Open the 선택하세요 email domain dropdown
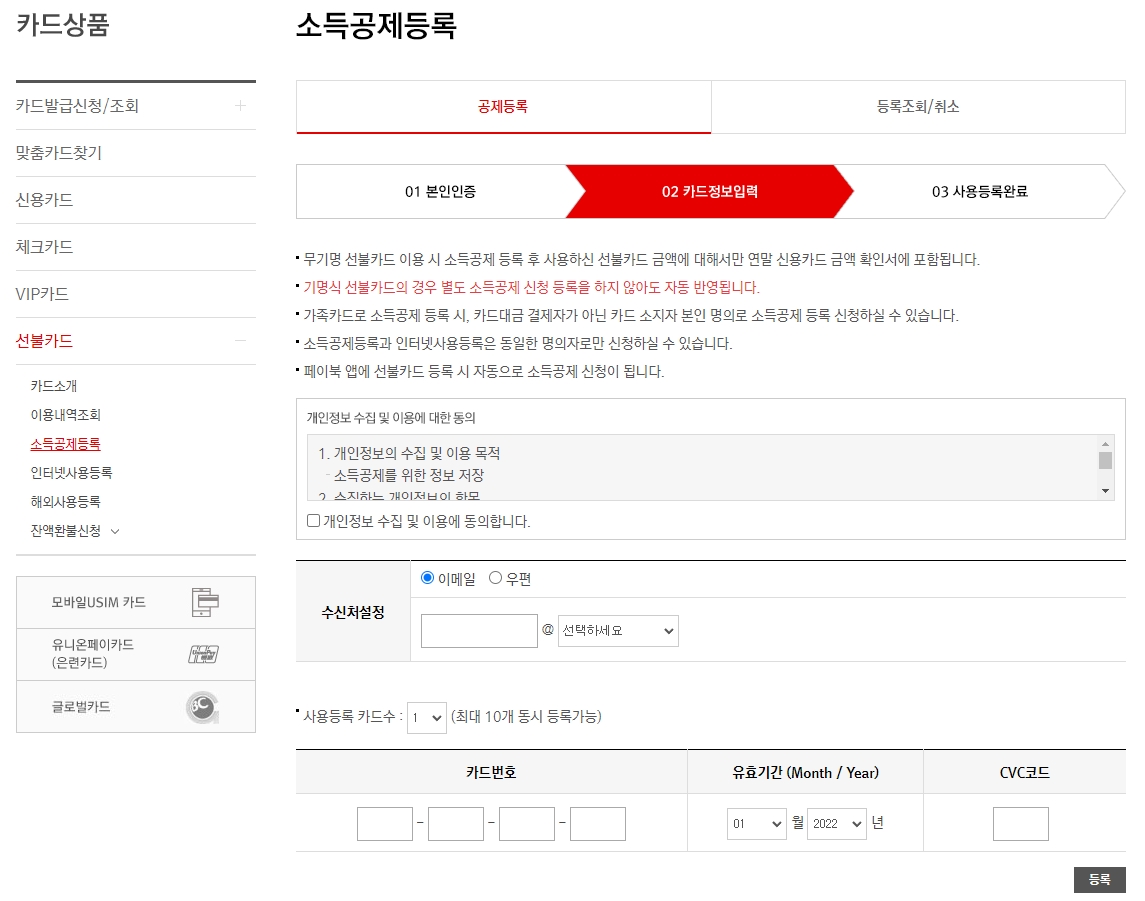 [x=617, y=630]
